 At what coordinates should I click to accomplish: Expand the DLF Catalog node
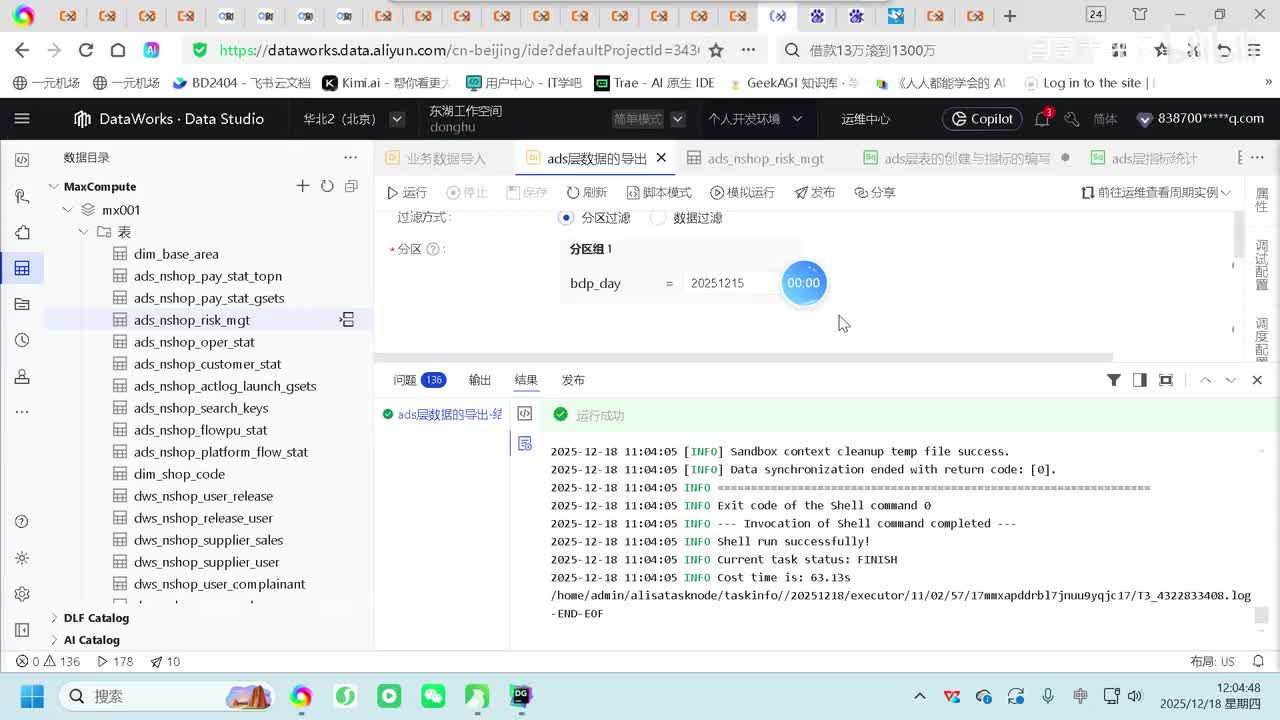(54, 618)
